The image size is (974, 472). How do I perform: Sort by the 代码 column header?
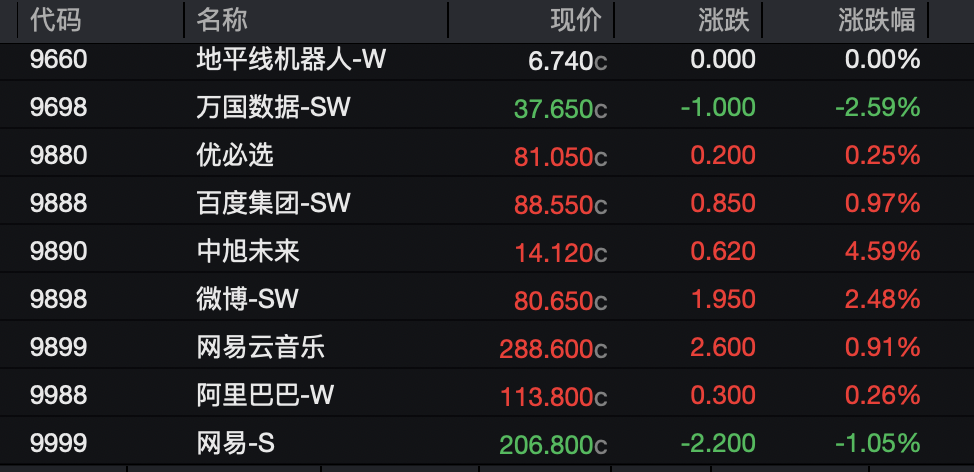pos(55,20)
